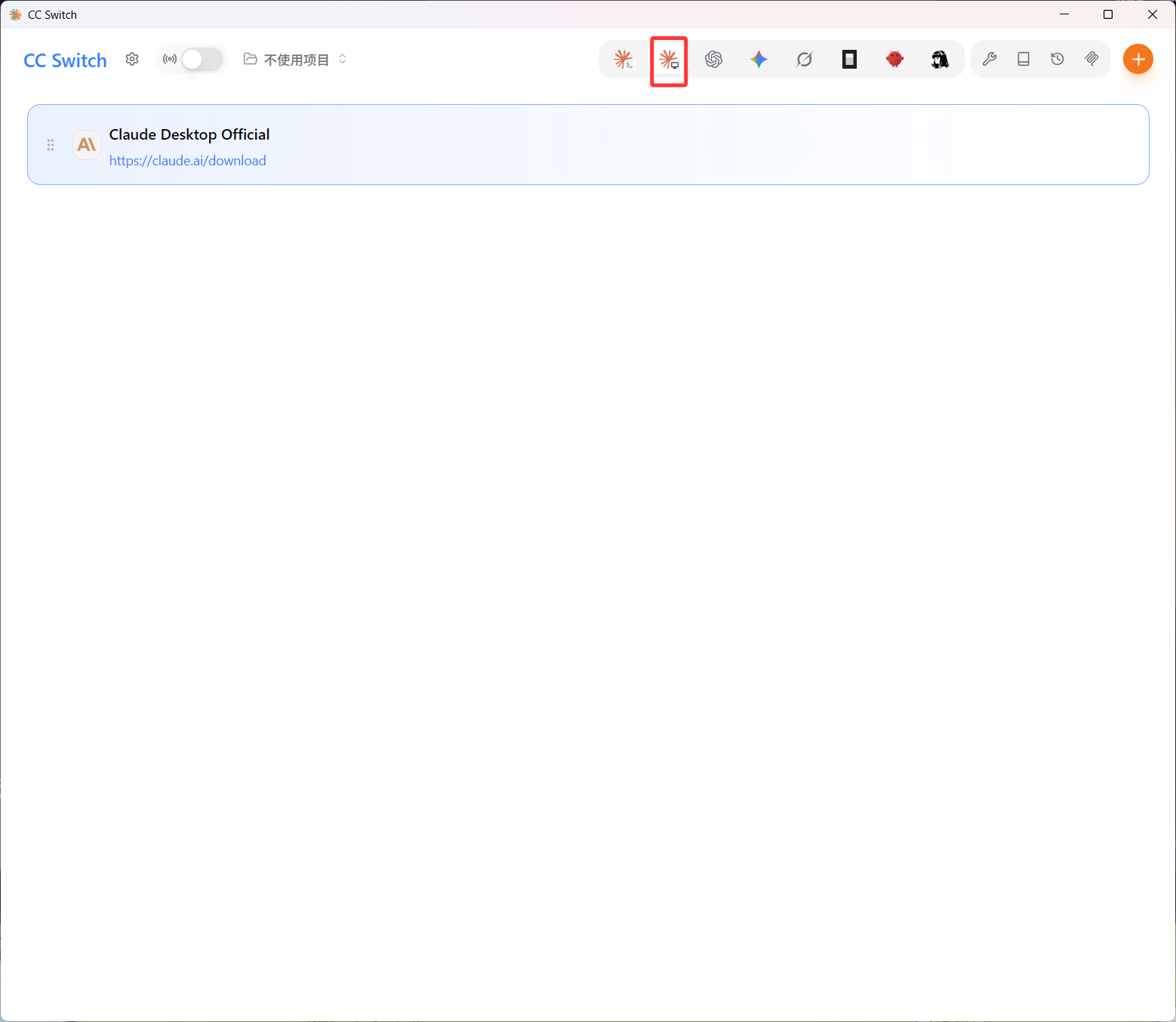This screenshot has width=1176, height=1022.
Task: Click the drag handle on Claude Desktop Official
Action: pyautogui.click(x=51, y=145)
